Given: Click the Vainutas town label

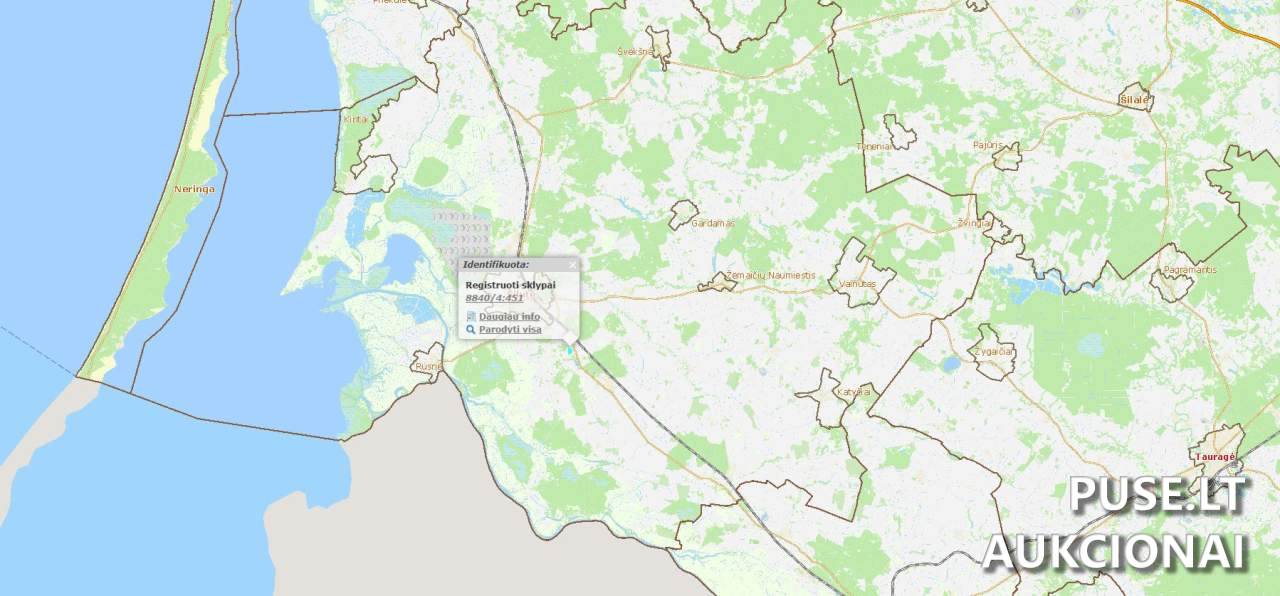Looking at the screenshot, I should click(858, 284).
